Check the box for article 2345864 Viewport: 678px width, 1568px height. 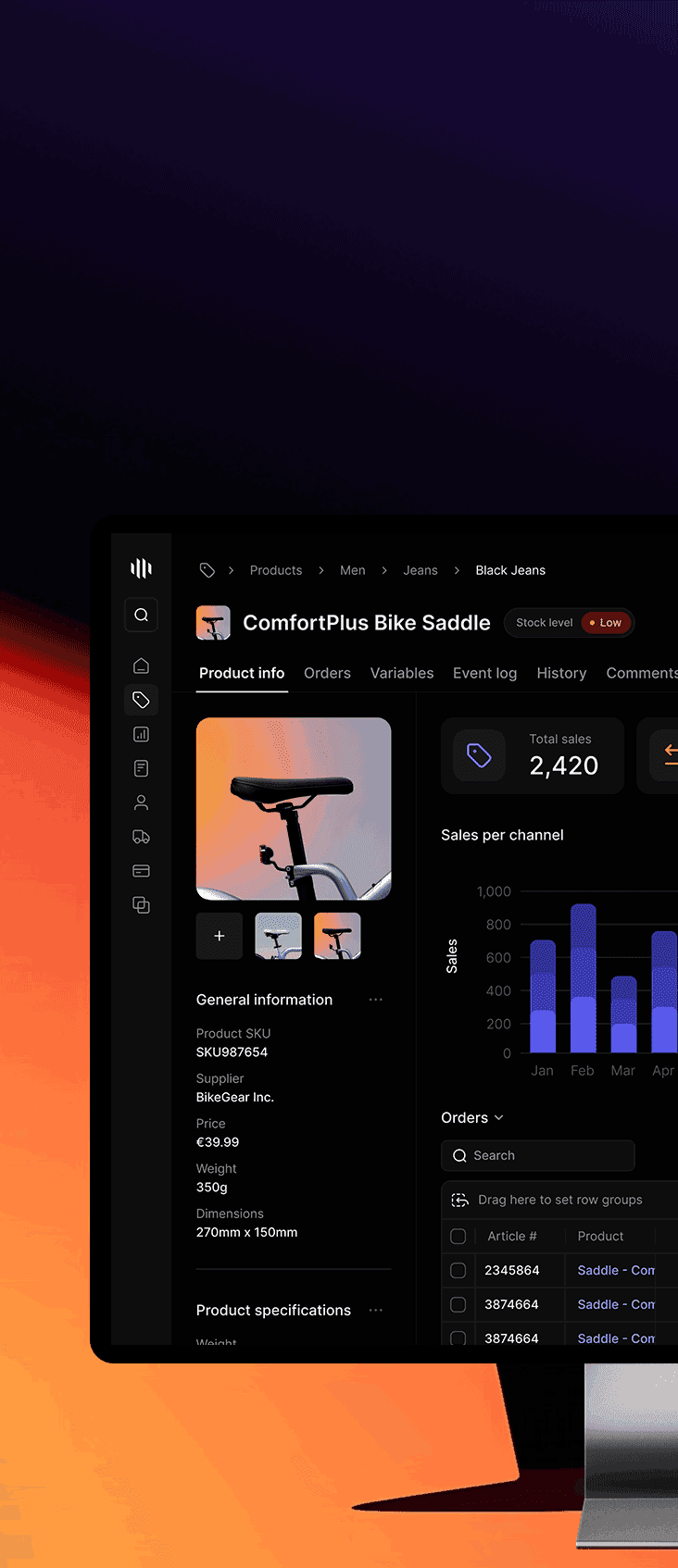tap(458, 1270)
